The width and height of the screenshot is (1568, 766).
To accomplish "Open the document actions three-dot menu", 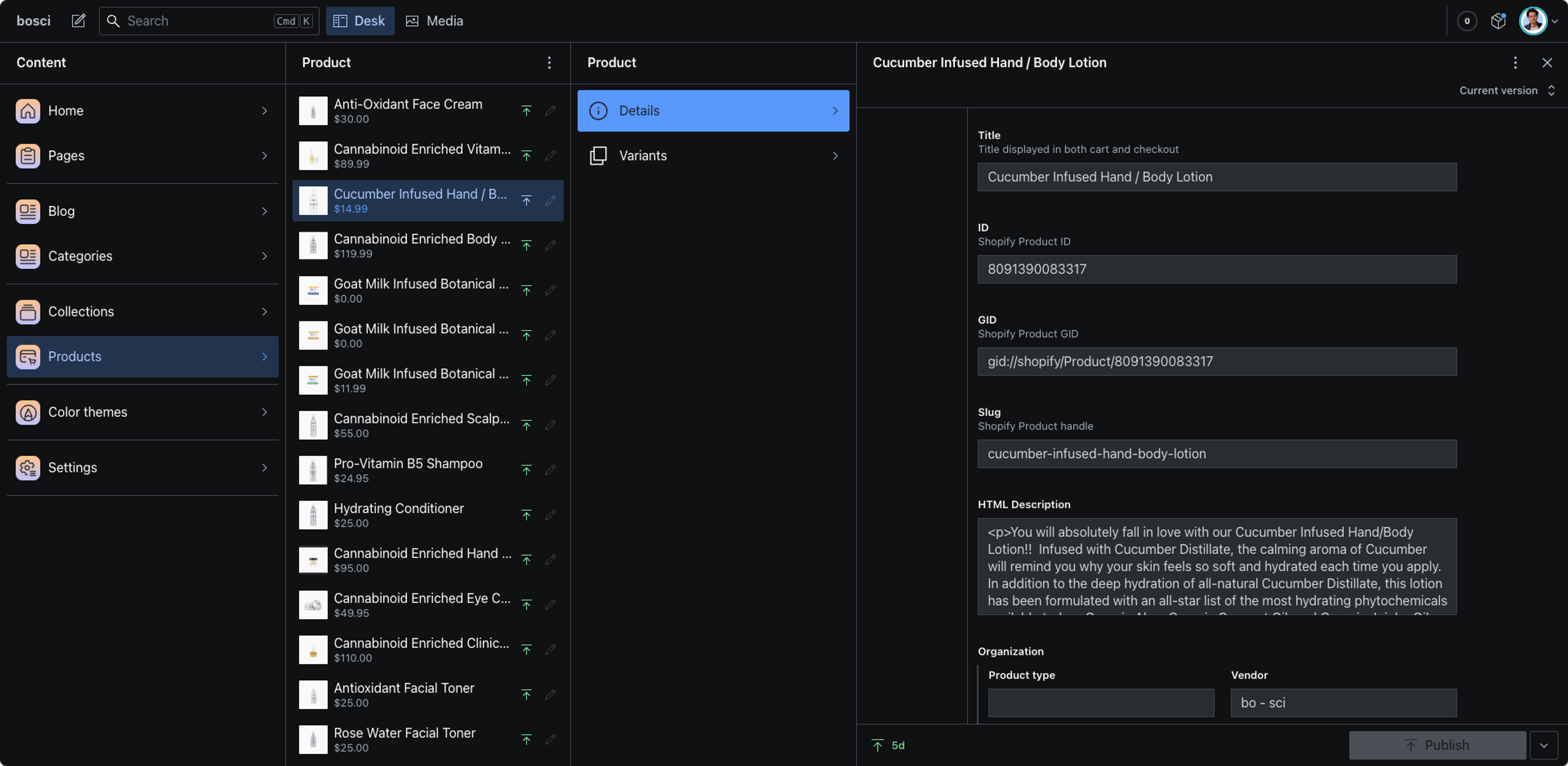I will (1515, 63).
